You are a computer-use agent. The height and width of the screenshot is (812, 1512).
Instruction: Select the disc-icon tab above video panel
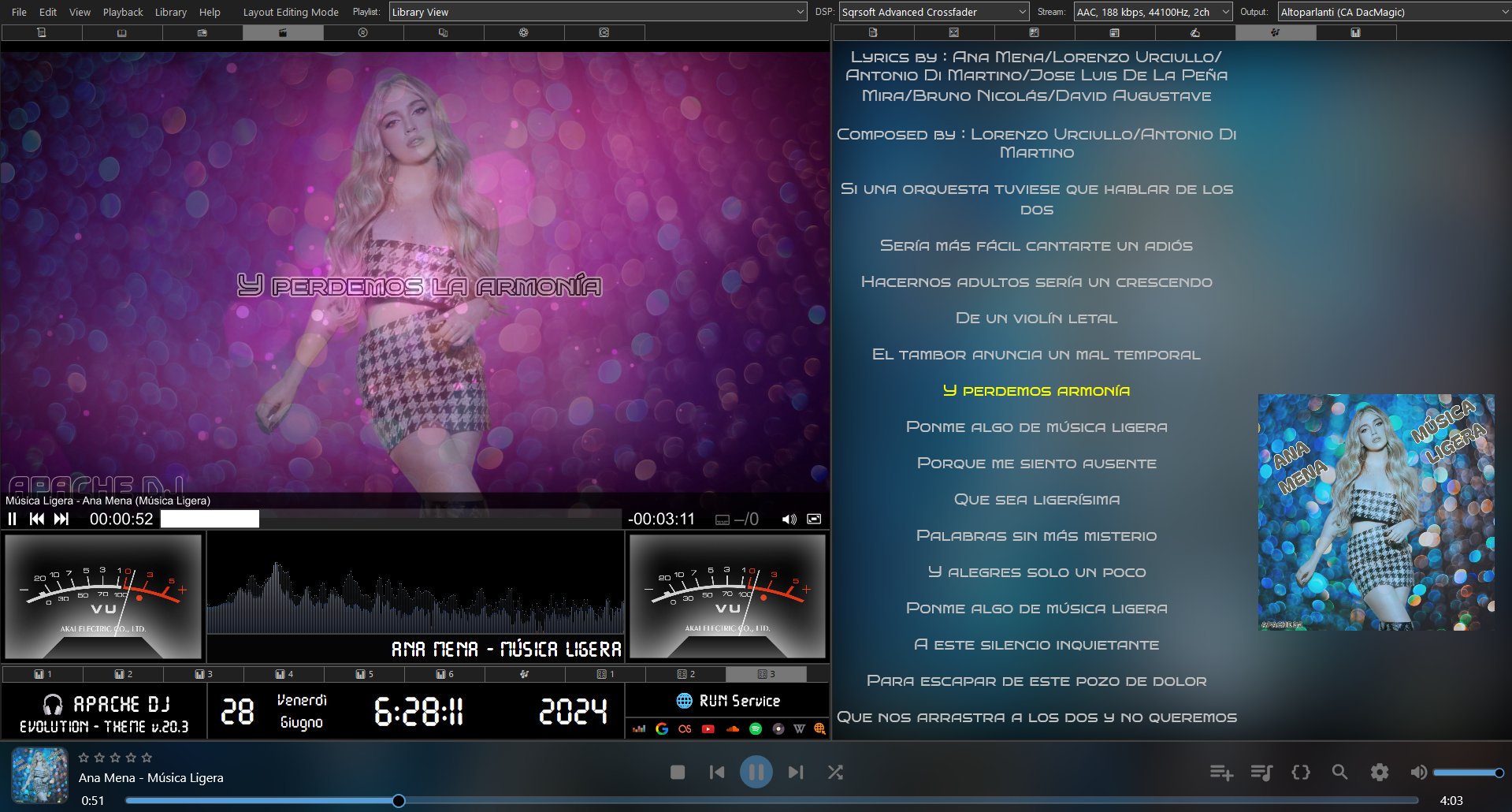pos(363,32)
